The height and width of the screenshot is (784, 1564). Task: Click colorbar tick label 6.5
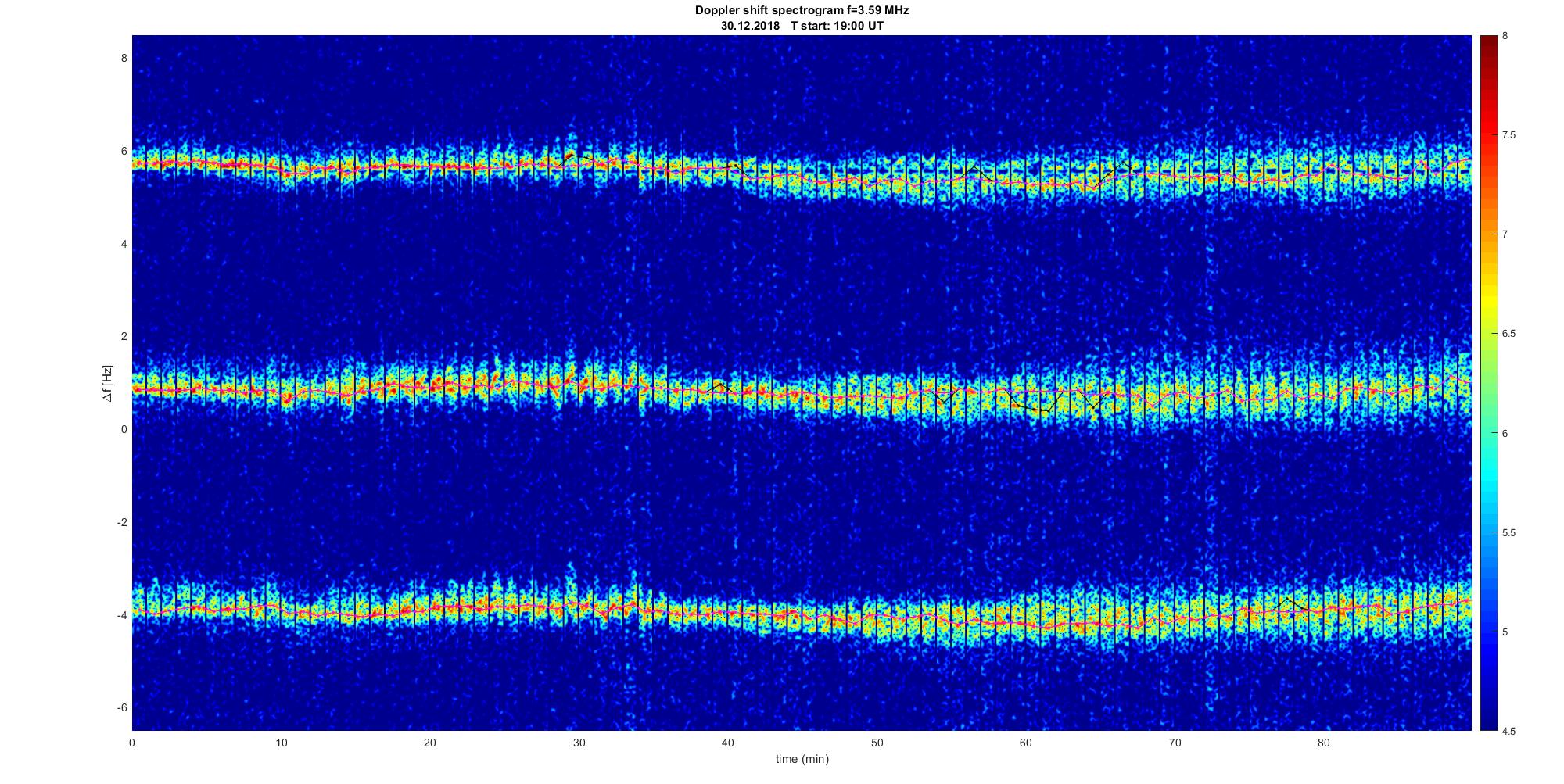point(1509,334)
